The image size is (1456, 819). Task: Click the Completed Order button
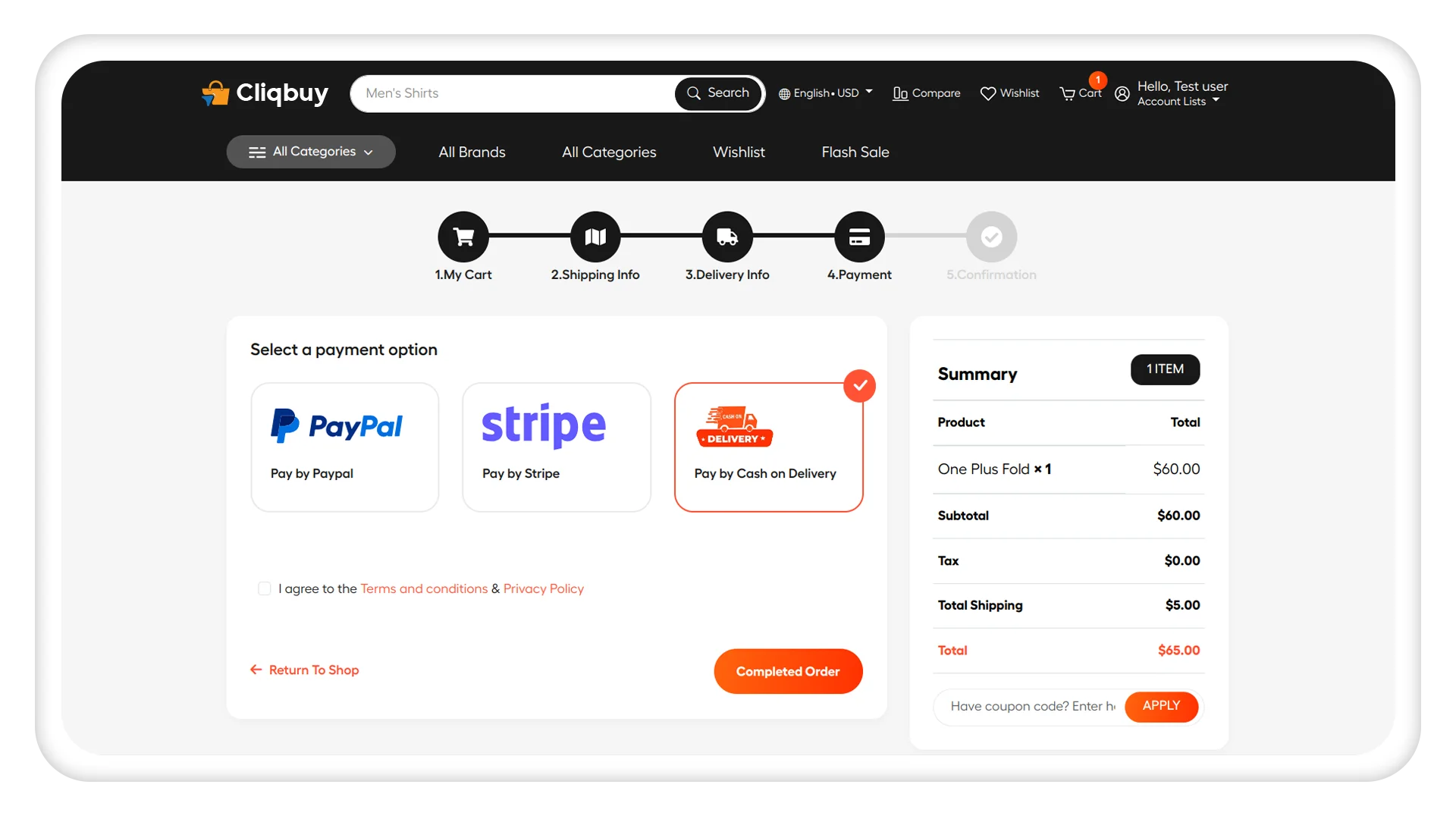click(x=789, y=671)
